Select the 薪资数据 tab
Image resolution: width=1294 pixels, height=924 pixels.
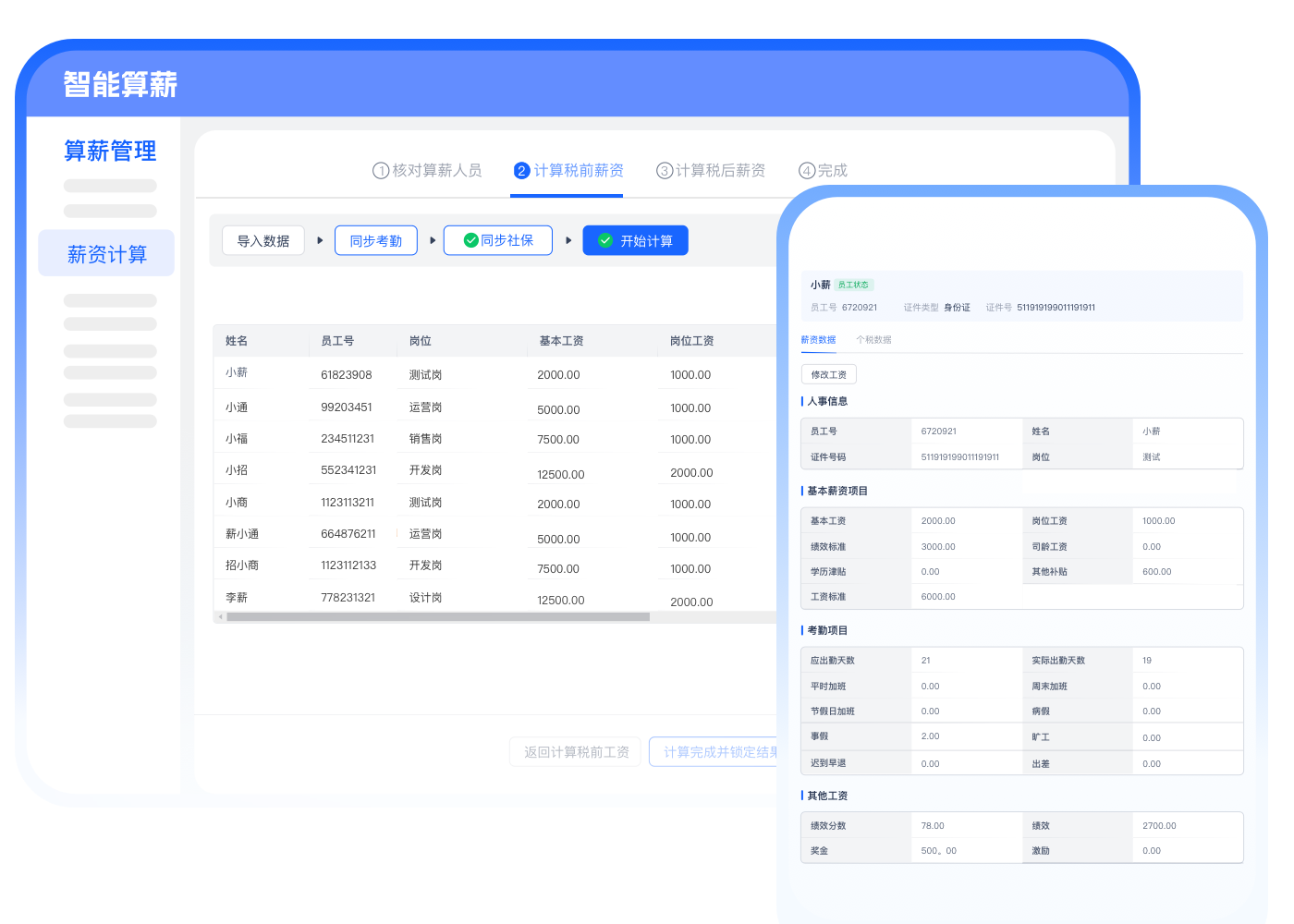click(x=818, y=340)
